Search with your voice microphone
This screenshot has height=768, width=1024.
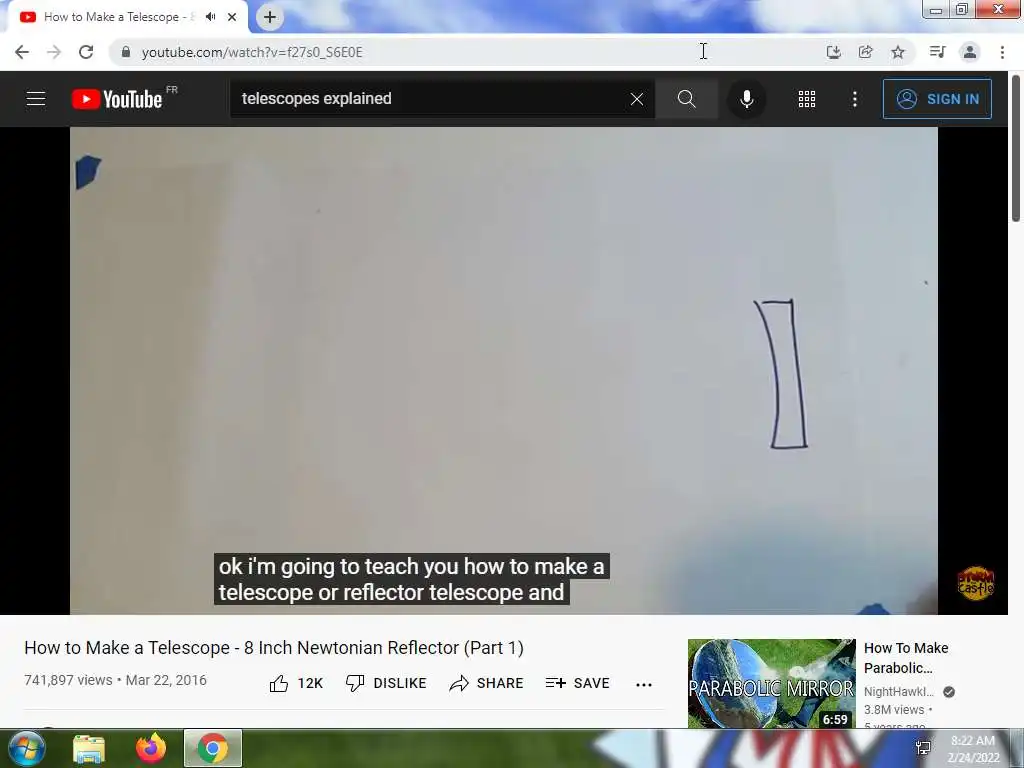coord(747,99)
